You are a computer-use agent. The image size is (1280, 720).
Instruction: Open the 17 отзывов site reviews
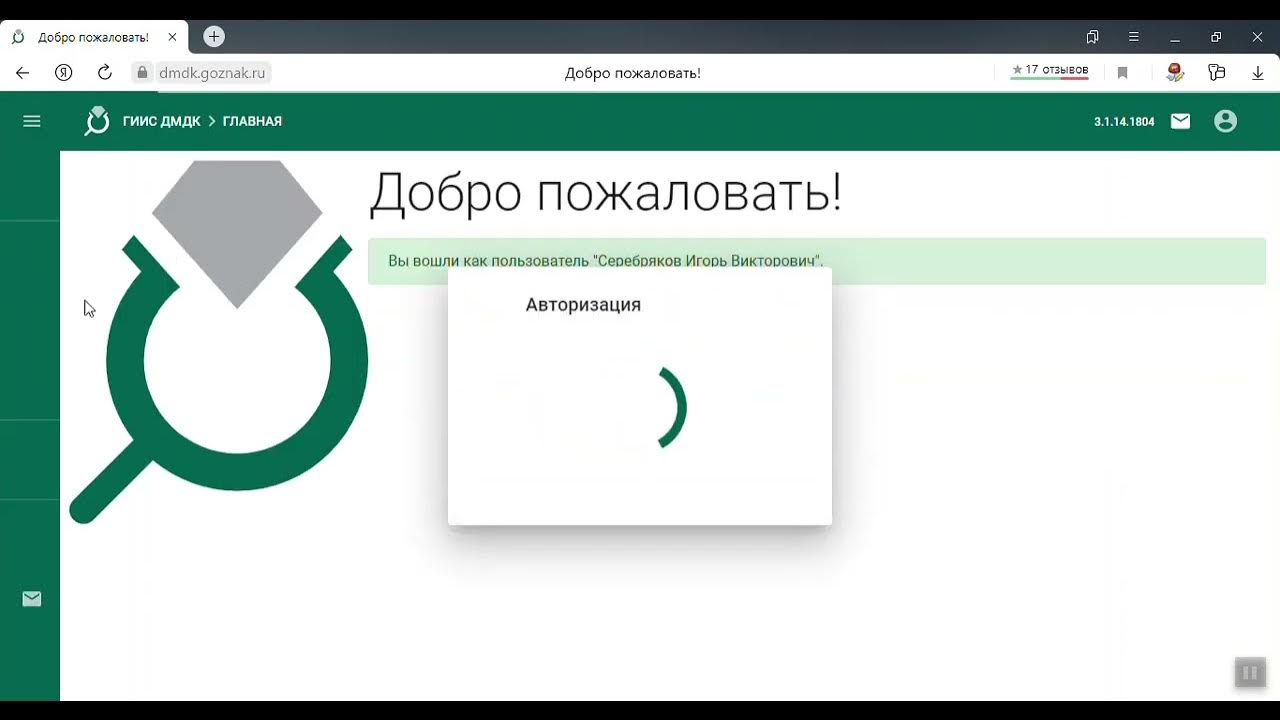(x=1049, y=71)
